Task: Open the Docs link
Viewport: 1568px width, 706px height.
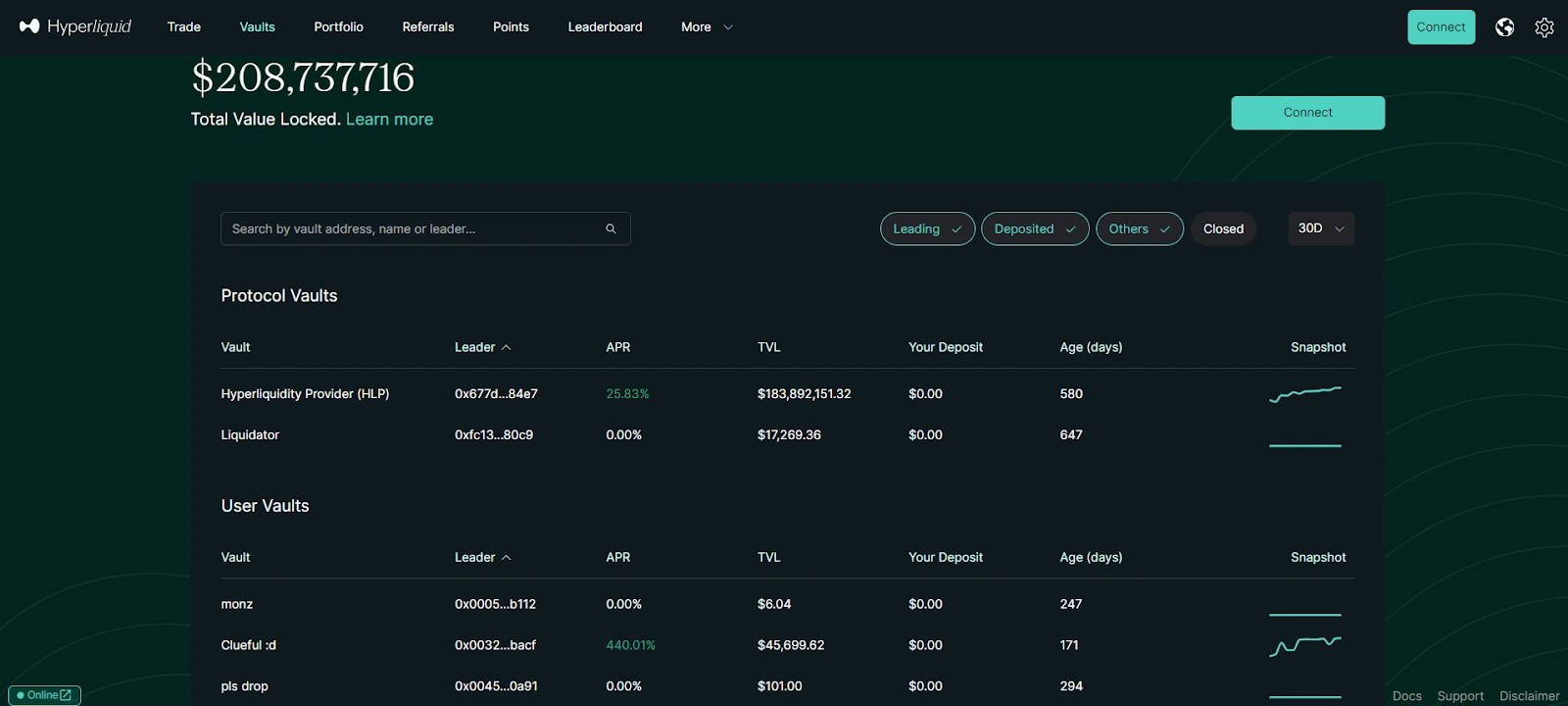Action: (x=1406, y=695)
